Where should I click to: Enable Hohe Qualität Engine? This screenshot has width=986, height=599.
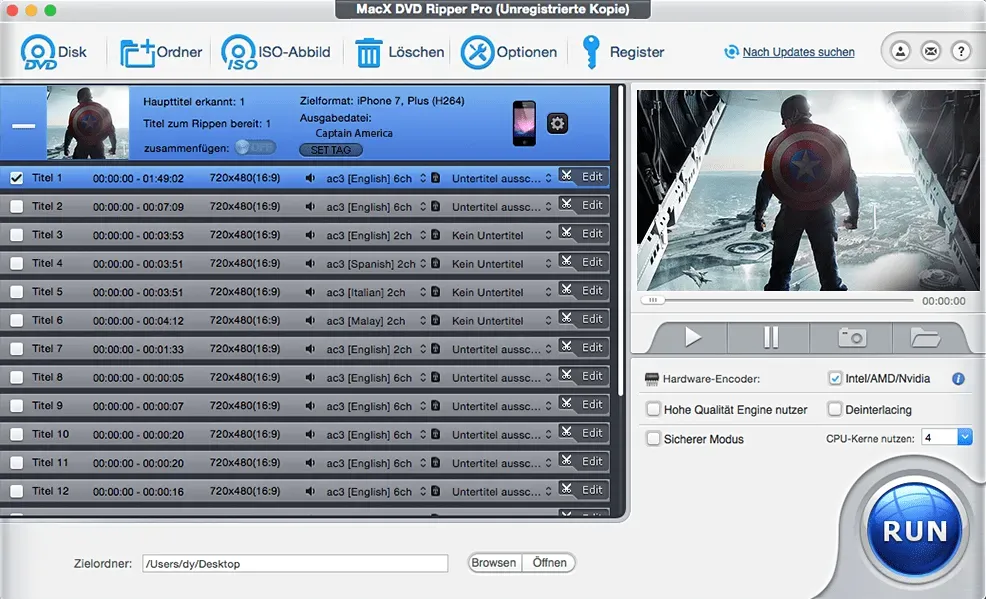click(x=653, y=409)
